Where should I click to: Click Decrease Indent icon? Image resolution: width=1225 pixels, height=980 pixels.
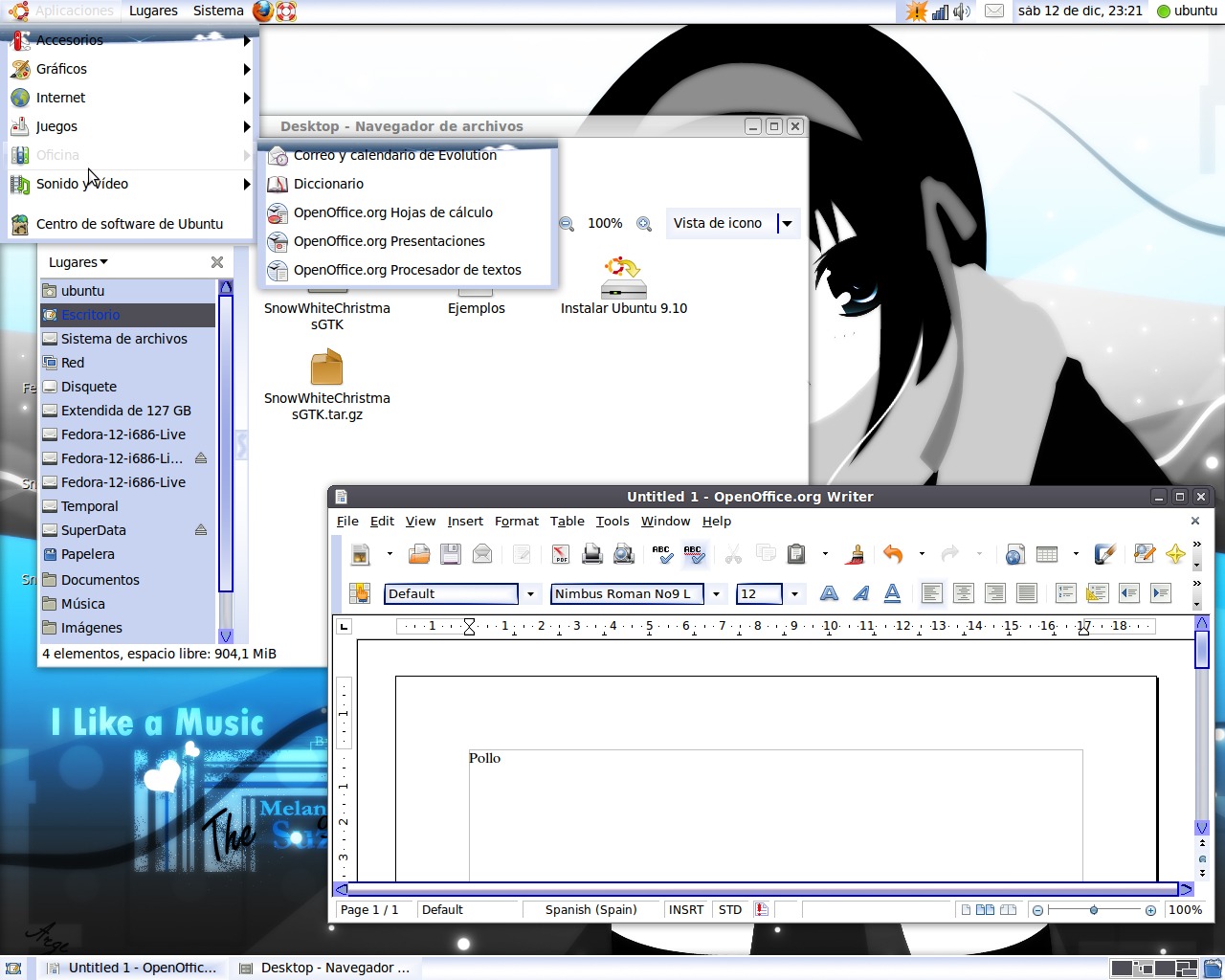point(1129,593)
